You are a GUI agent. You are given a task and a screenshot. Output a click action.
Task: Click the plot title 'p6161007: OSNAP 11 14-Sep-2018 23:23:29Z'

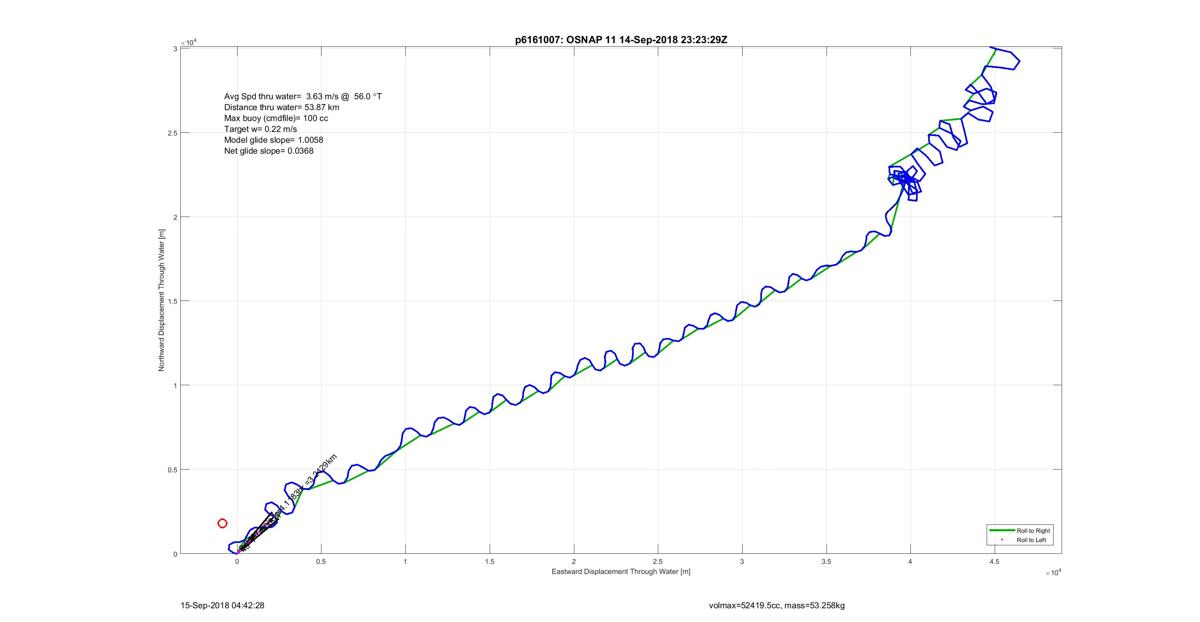pyautogui.click(x=620, y=39)
